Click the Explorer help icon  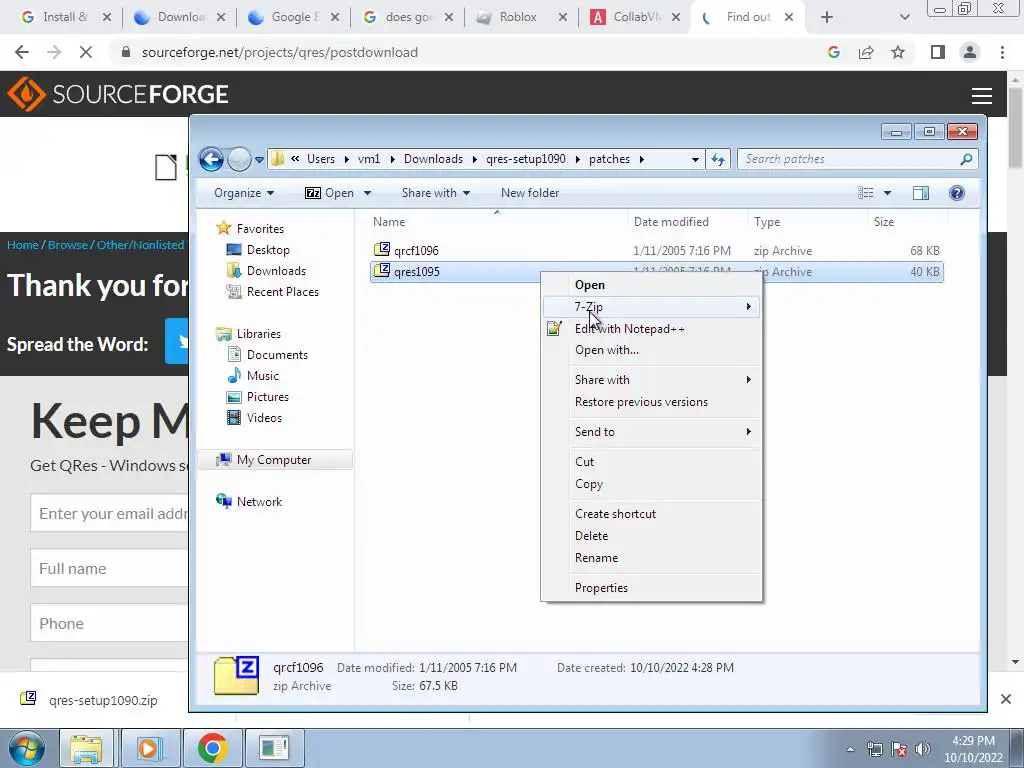[x=957, y=193]
